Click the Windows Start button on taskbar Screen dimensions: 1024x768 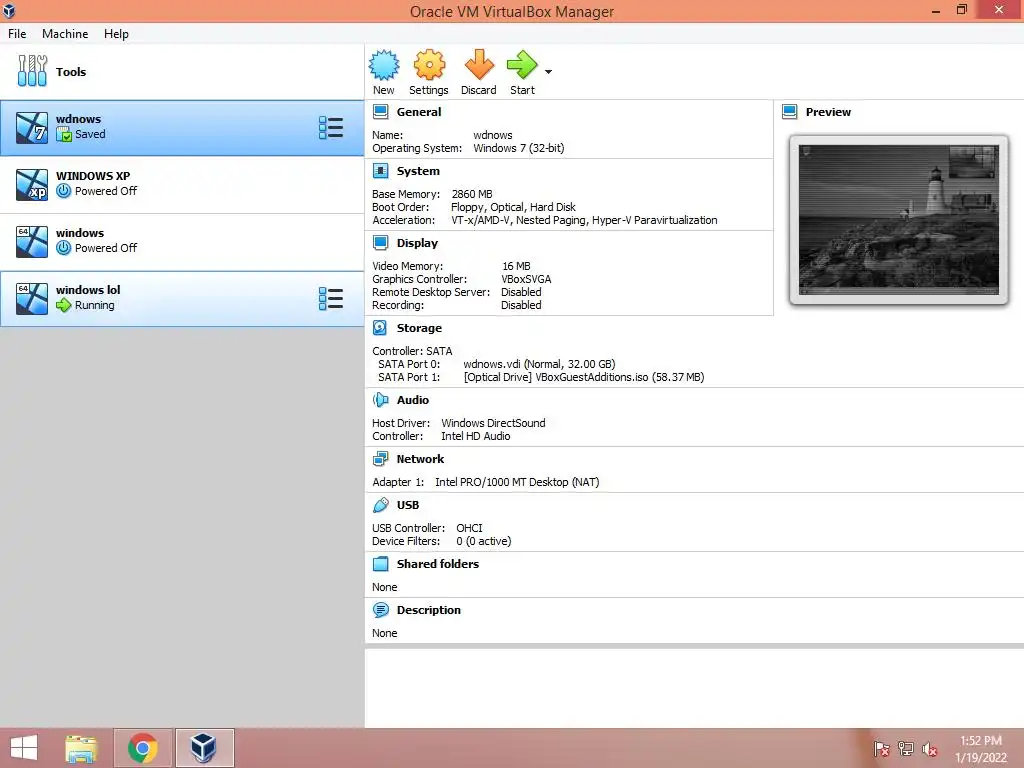click(x=24, y=748)
